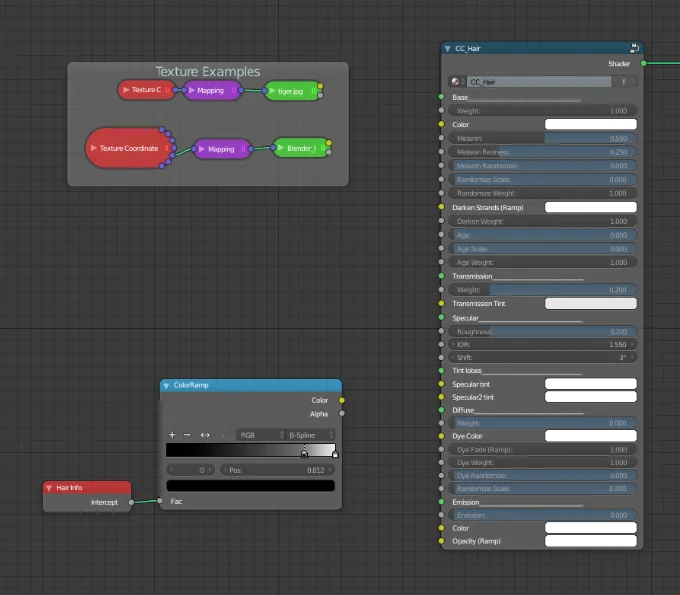Click the Melanin Redness slider at 0.250
The width and height of the screenshot is (680, 595).
pyautogui.click(x=542, y=152)
